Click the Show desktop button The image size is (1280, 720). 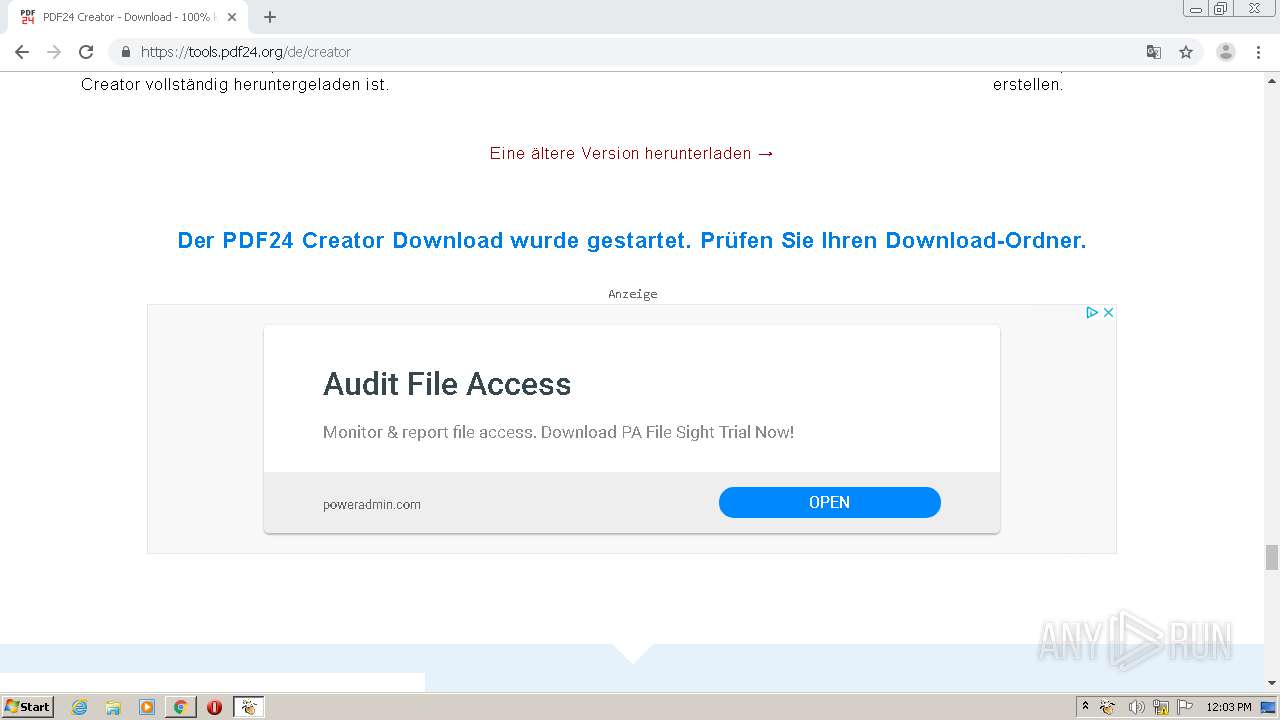pyautogui.click(x=1268, y=707)
